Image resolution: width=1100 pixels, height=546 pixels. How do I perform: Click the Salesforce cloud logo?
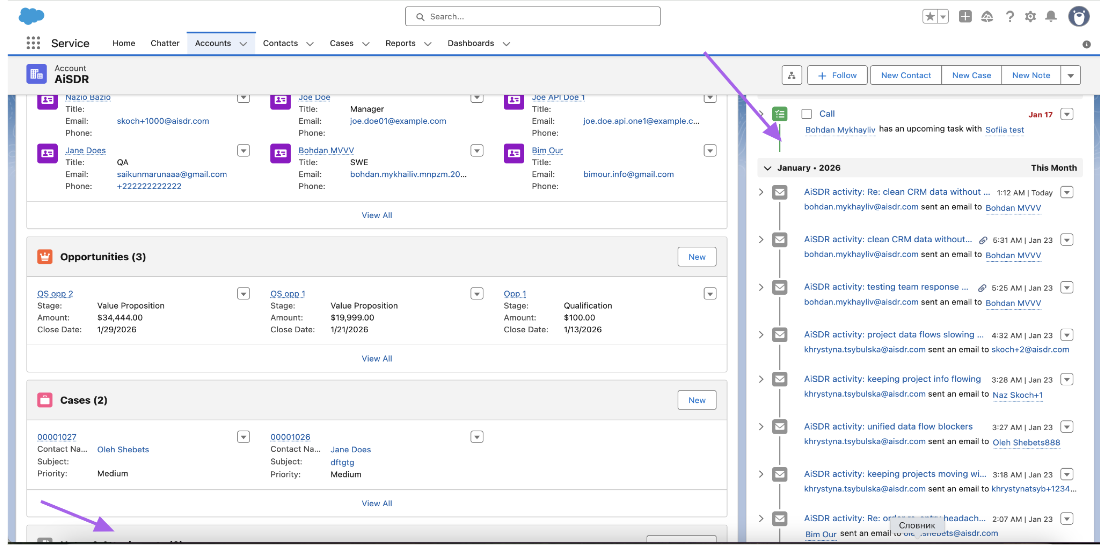pos(32,15)
